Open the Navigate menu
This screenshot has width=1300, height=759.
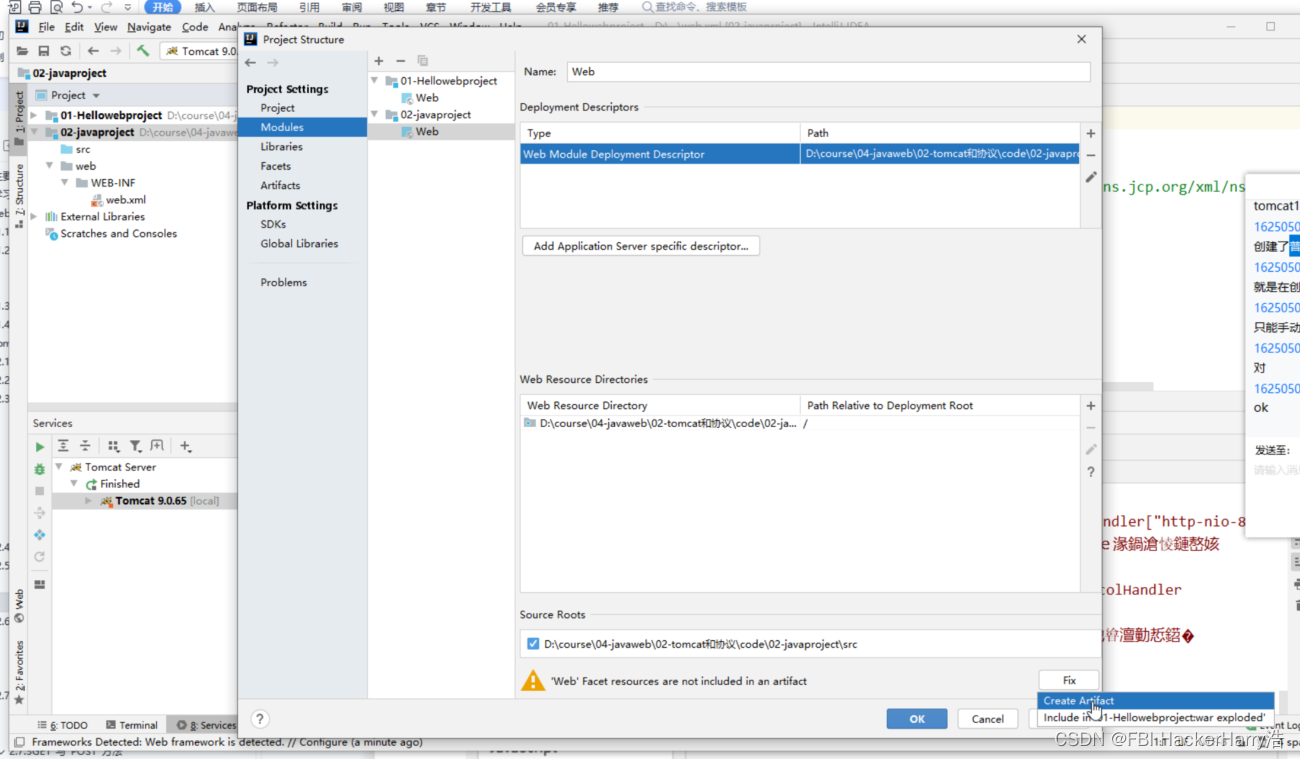(149, 27)
